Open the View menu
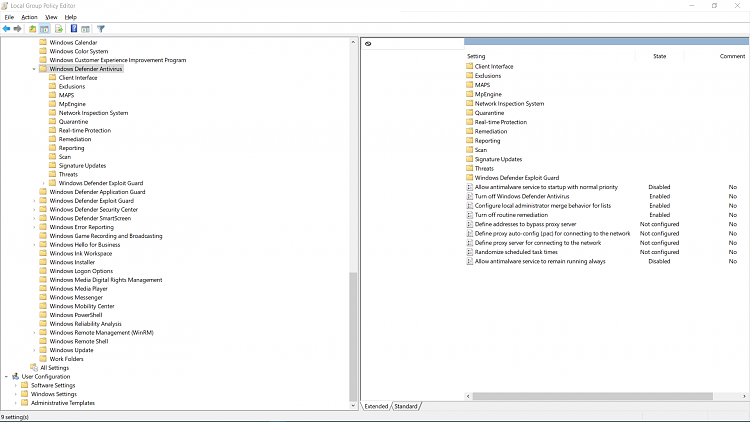Viewport: 750px width, 422px height. pyautogui.click(x=51, y=17)
